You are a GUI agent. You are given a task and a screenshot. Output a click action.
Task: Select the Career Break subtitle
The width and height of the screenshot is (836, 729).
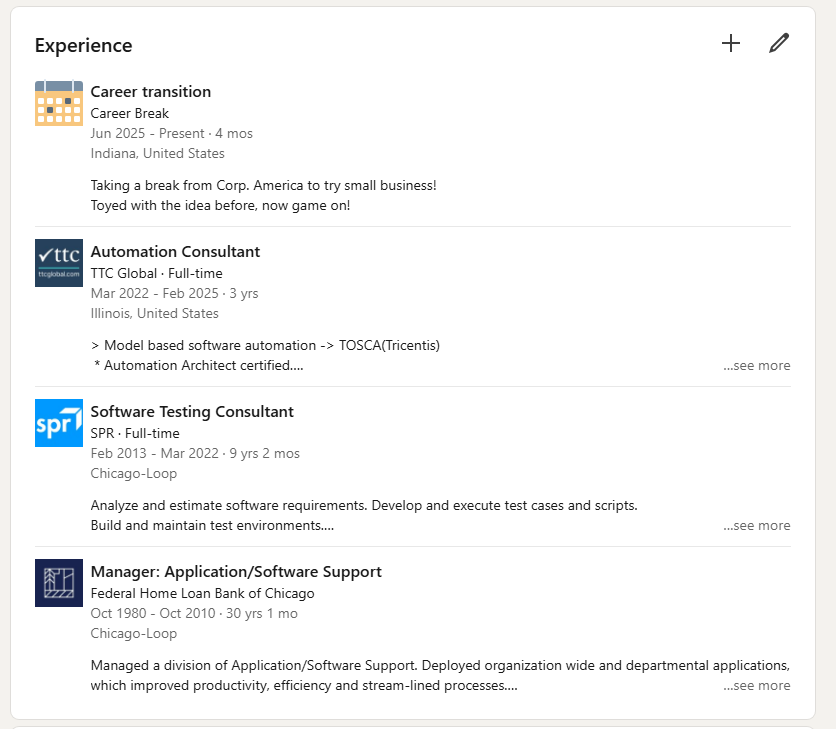coord(130,114)
